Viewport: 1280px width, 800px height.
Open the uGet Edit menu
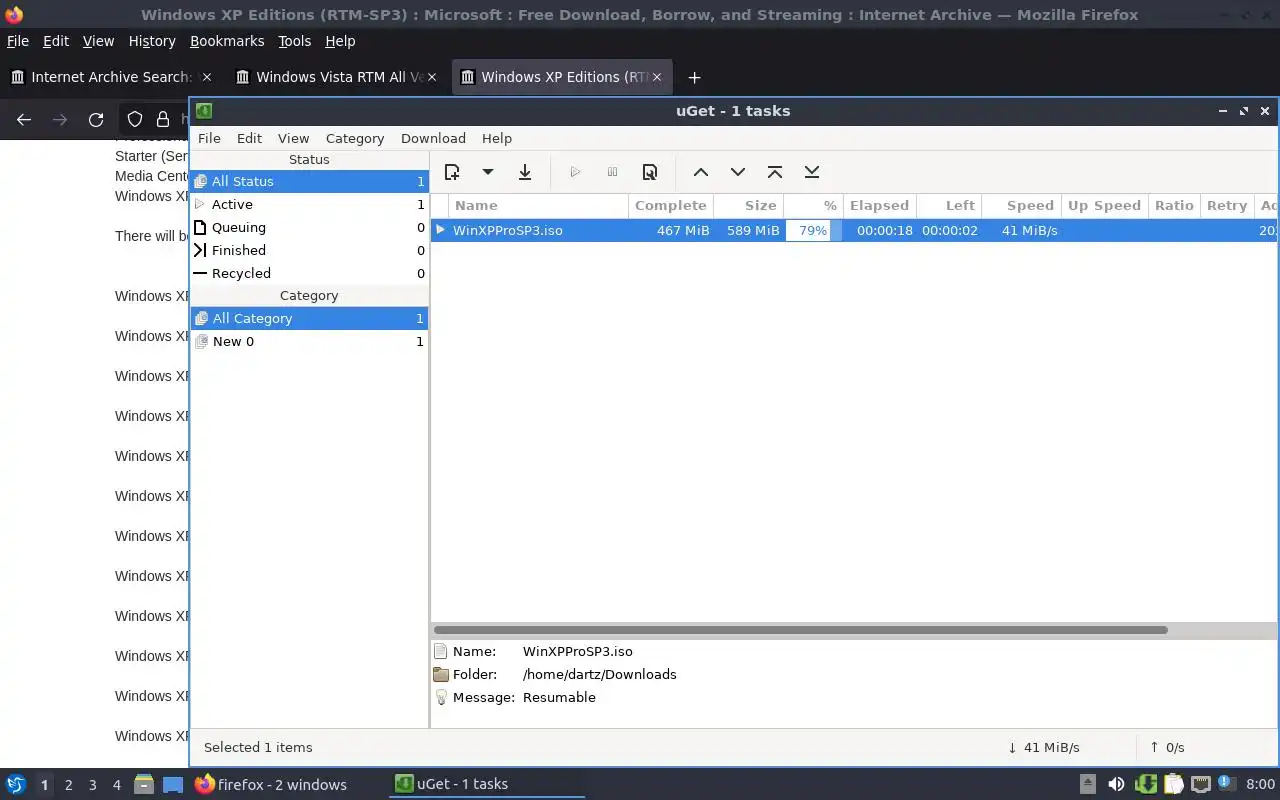point(249,138)
